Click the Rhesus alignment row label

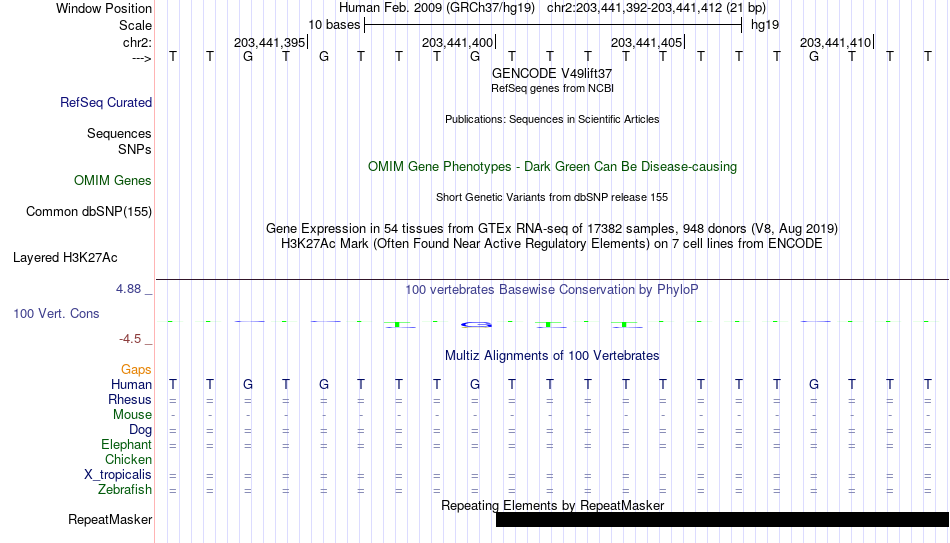click(x=130, y=400)
